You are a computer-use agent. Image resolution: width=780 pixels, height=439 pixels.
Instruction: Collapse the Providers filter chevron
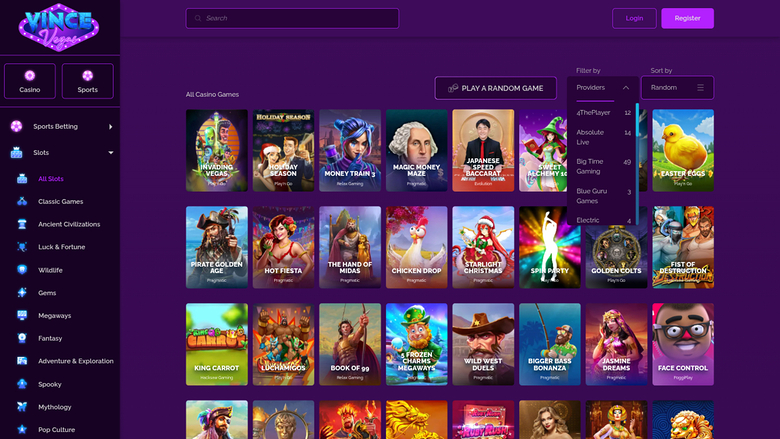(626, 88)
